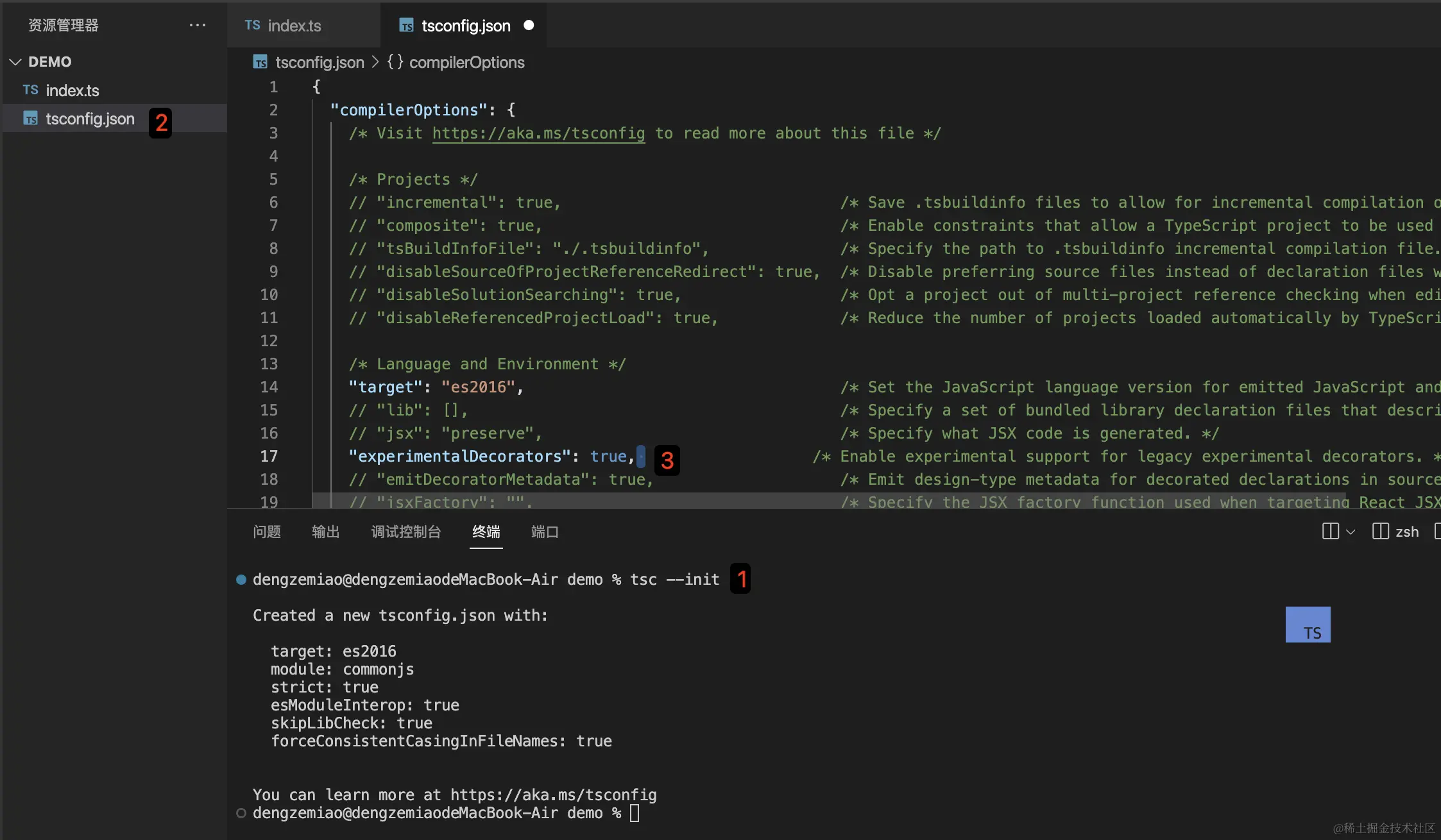Click split terminal icon

[1330, 532]
